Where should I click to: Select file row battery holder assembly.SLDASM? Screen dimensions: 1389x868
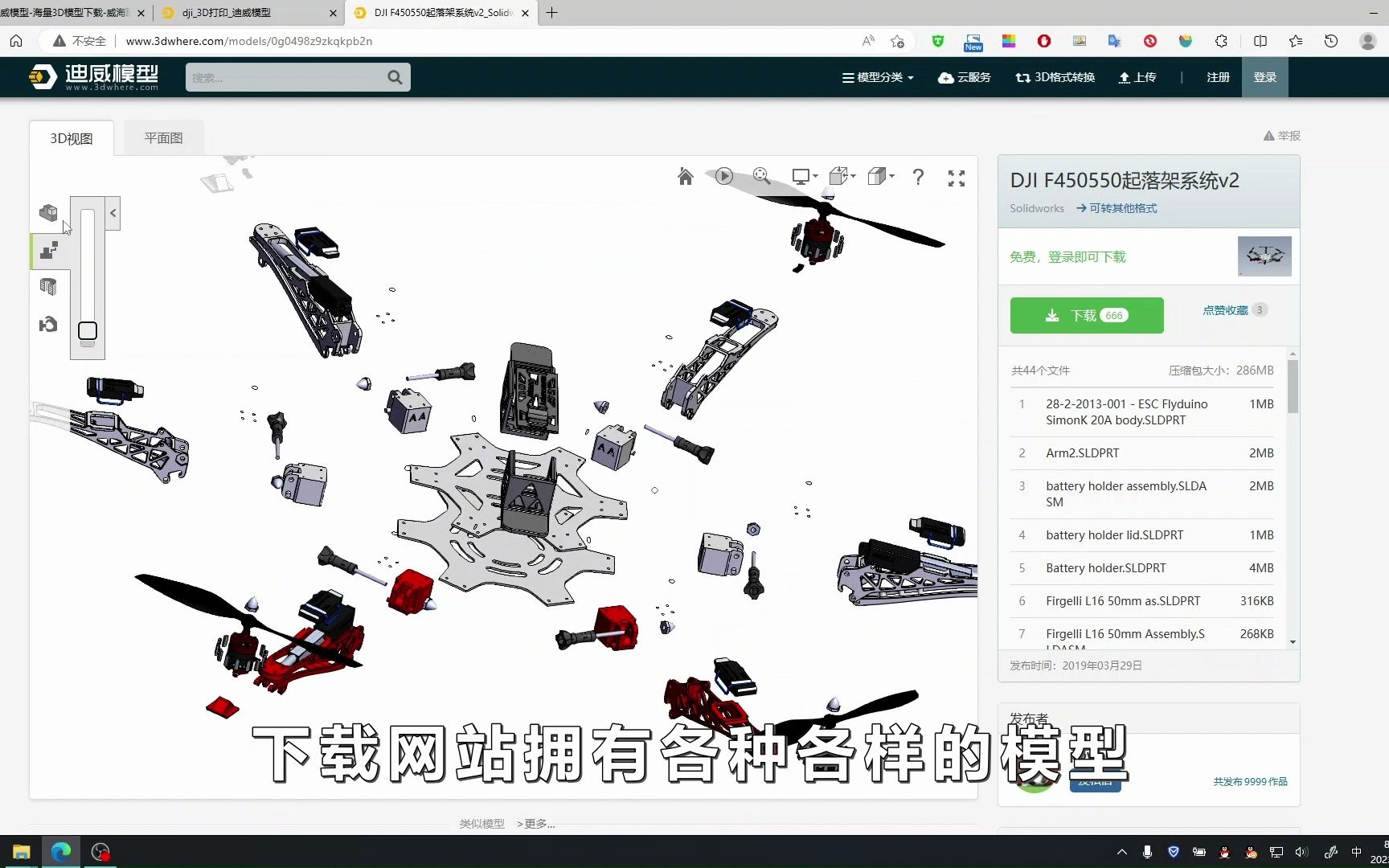tap(1142, 493)
